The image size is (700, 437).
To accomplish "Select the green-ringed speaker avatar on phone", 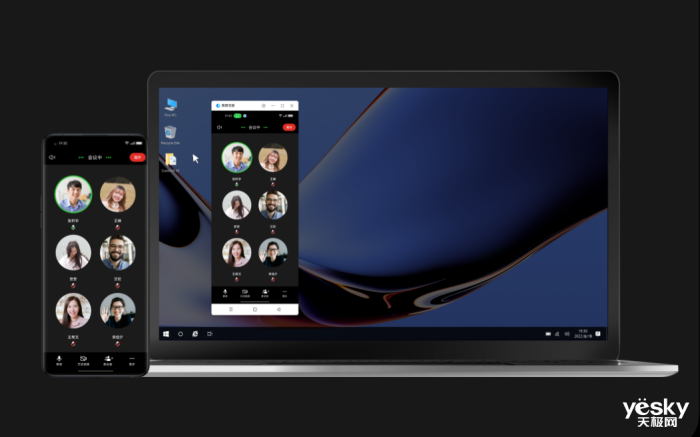I will [x=73, y=194].
